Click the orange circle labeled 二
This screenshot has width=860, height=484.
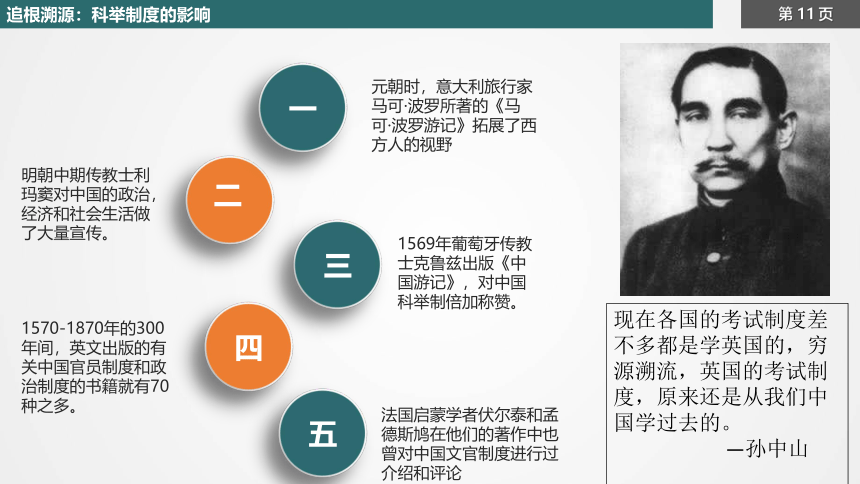click(x=229, y=200)
